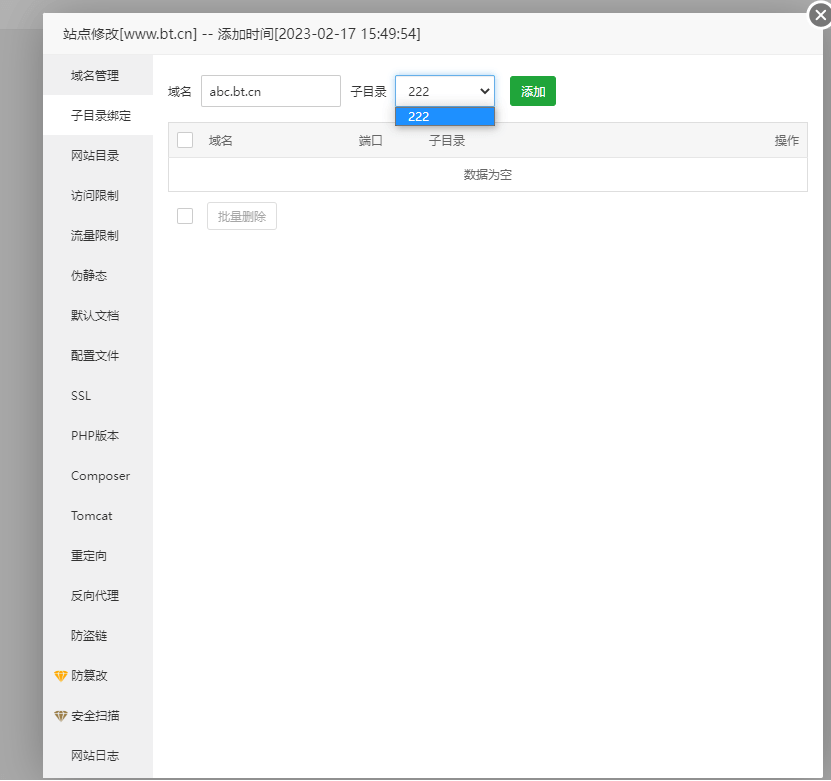Focus the 域名 input field with abc.bt.cn
This screenshot has width=831, height=781.
(x=270, y=91)
